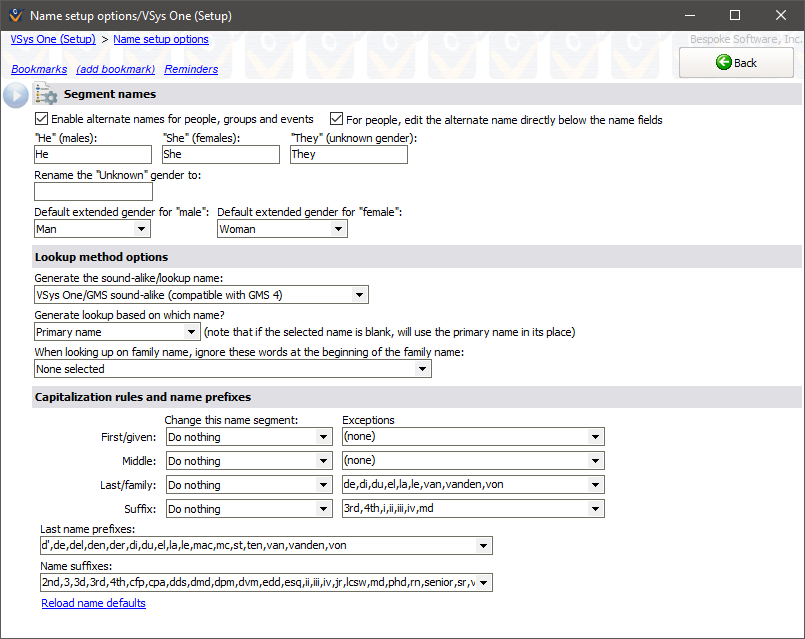This screenshot has height=639, width=805.
Task: Click the Rename Unknown gender input field
Action: (93, 192)
